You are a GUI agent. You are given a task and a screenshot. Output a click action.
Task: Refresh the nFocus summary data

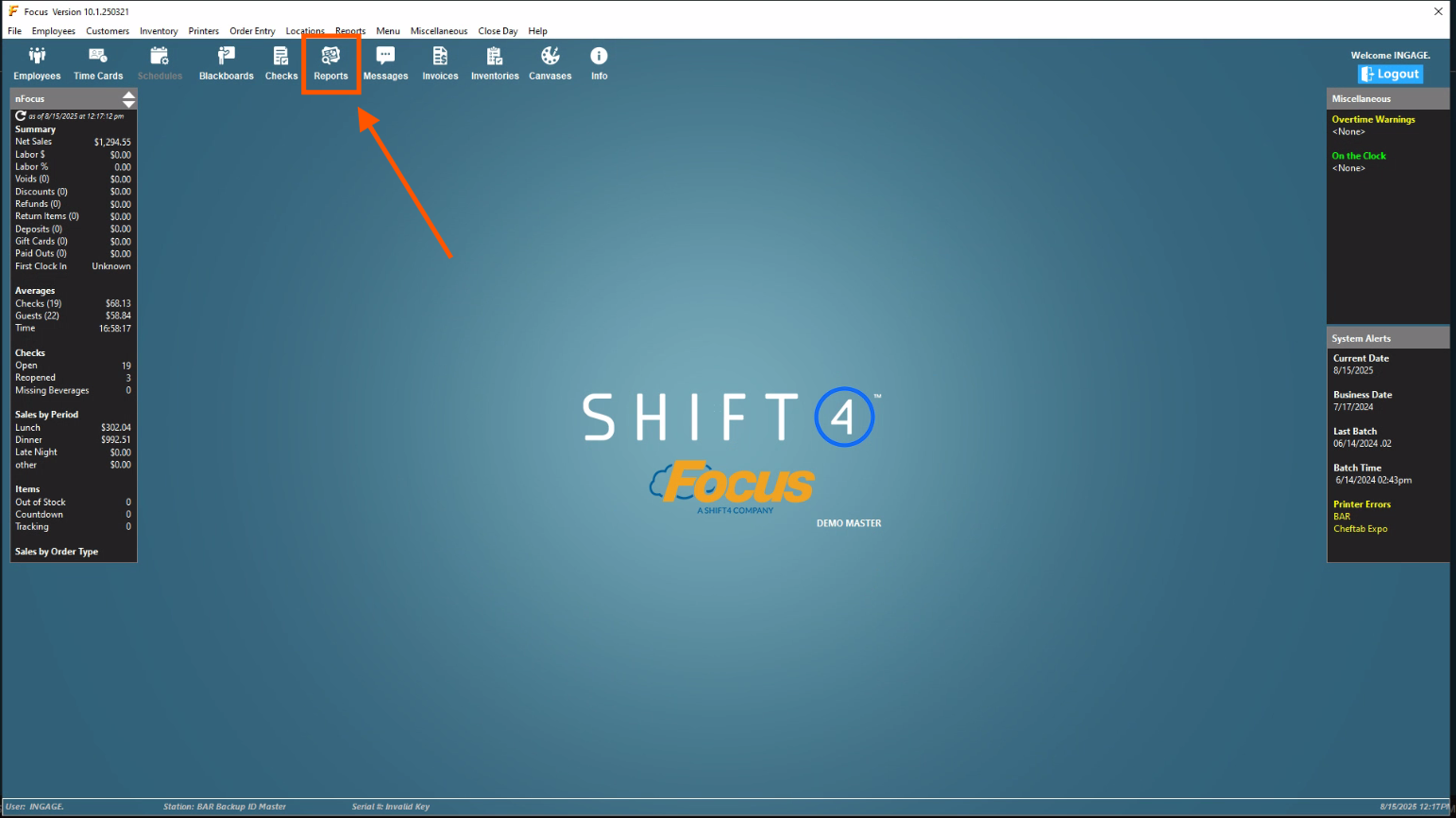click(x=20, y=116)
